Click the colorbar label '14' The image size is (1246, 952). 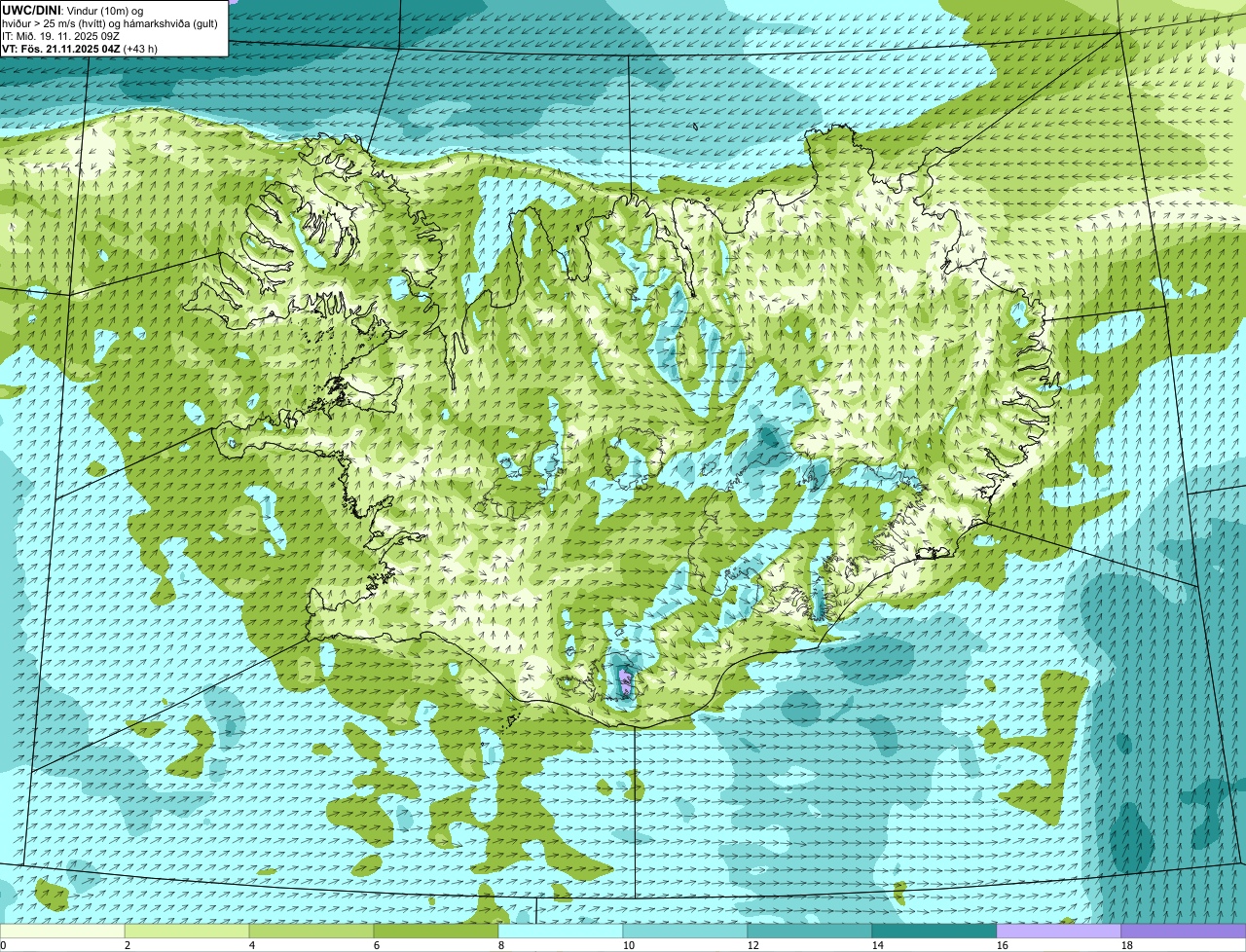pos(878,945)
